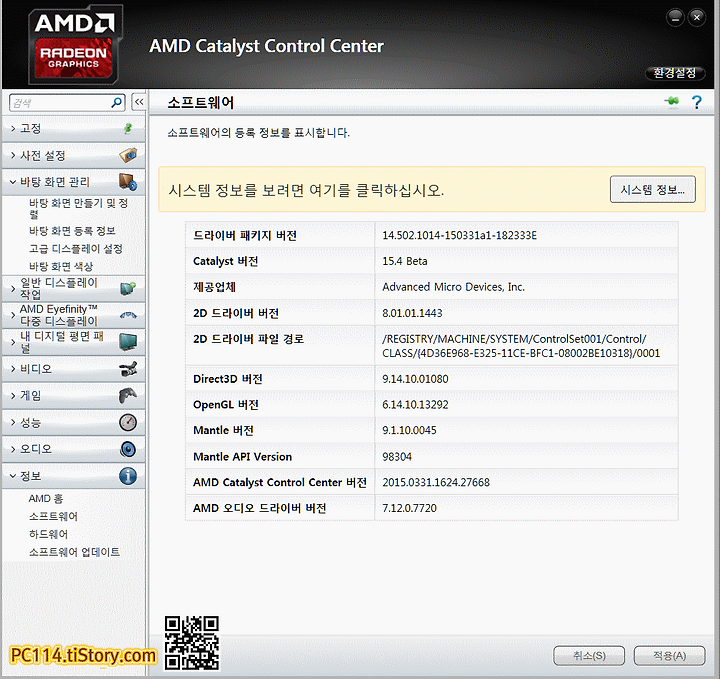Collapse the 바탕 화면 관리 section
The image size is (720, 679).
point(73,182)
